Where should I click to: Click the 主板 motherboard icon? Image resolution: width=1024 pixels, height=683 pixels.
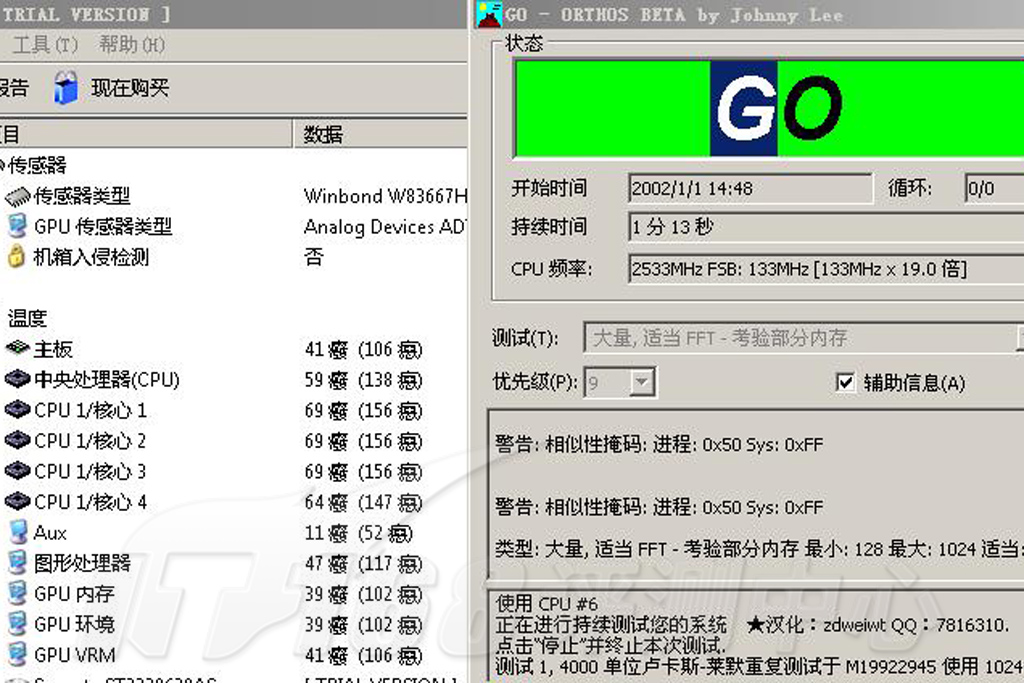[17, 349]
